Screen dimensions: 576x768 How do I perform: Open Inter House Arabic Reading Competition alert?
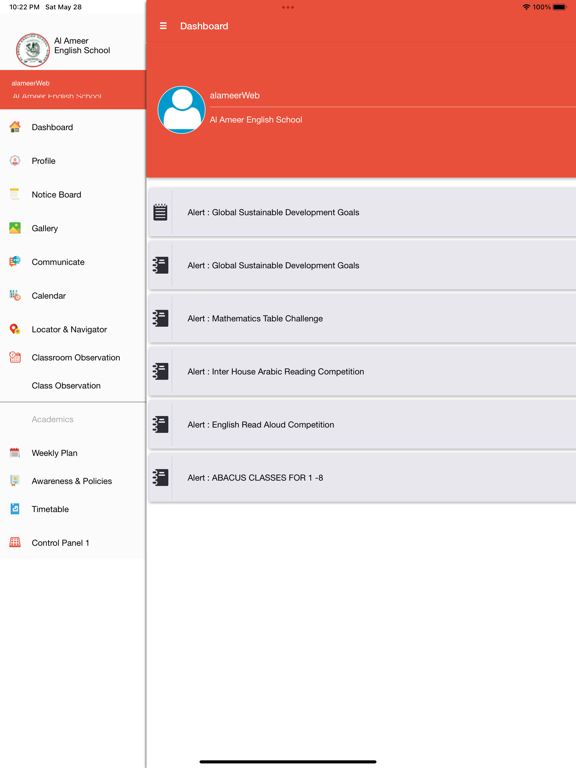(362, 371)
